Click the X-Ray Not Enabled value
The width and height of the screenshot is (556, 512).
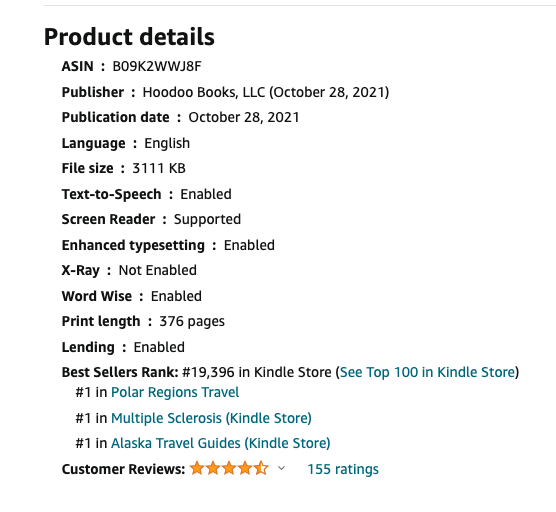click(157, 271)
